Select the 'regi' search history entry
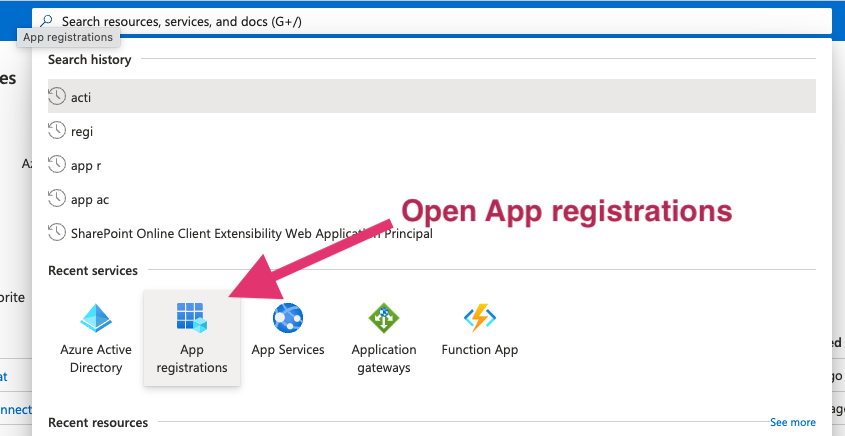 [x=432, y=131]
